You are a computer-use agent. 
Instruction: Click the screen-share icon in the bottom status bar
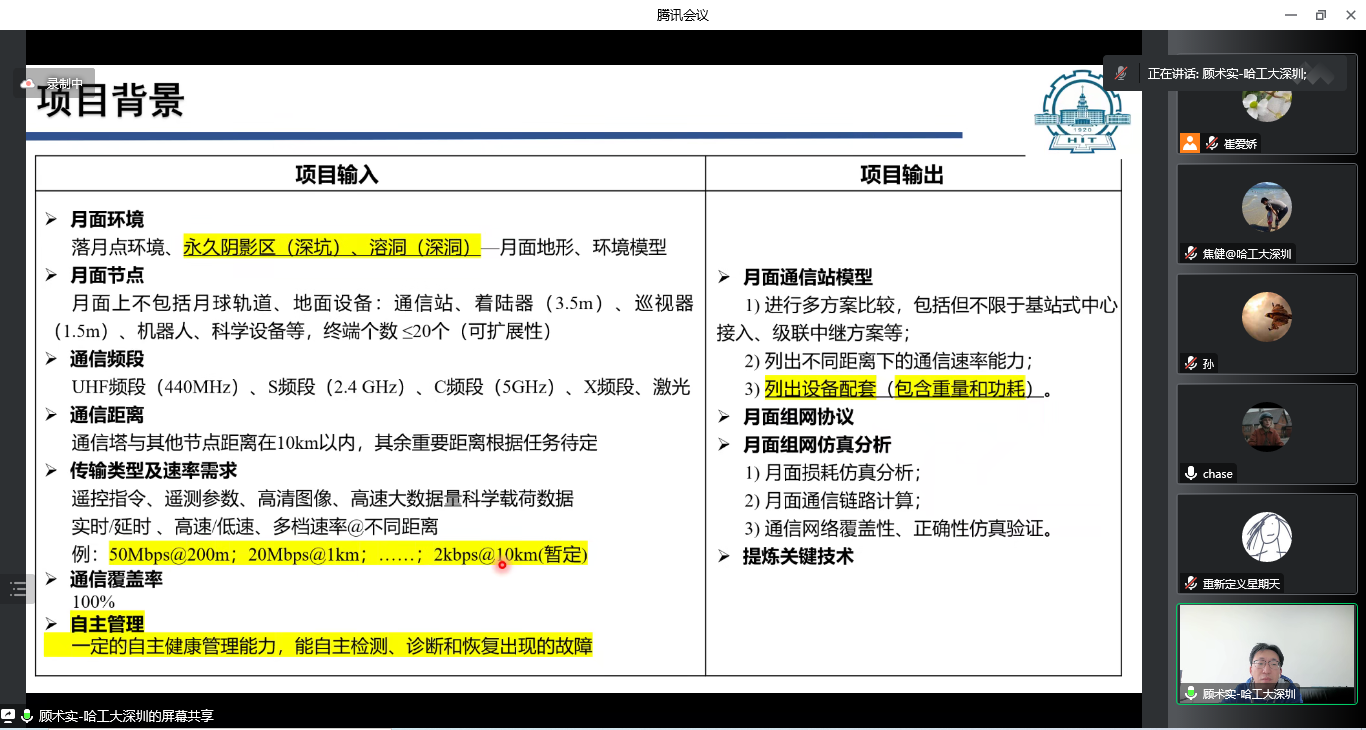pyautogui.click(x=8, y=715)
